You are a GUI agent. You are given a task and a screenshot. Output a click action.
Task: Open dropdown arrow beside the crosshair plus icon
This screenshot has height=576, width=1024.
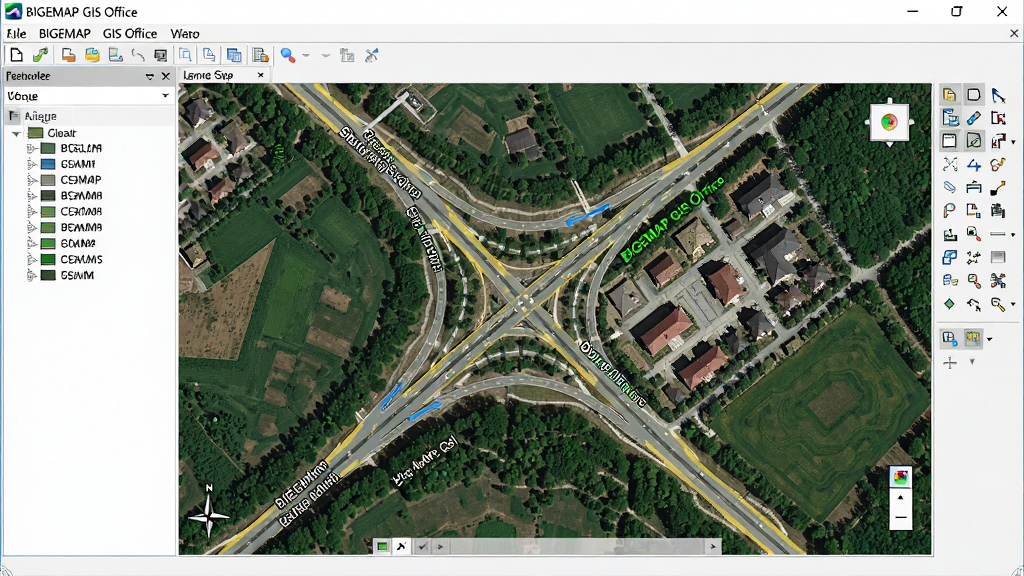[972, 362]
